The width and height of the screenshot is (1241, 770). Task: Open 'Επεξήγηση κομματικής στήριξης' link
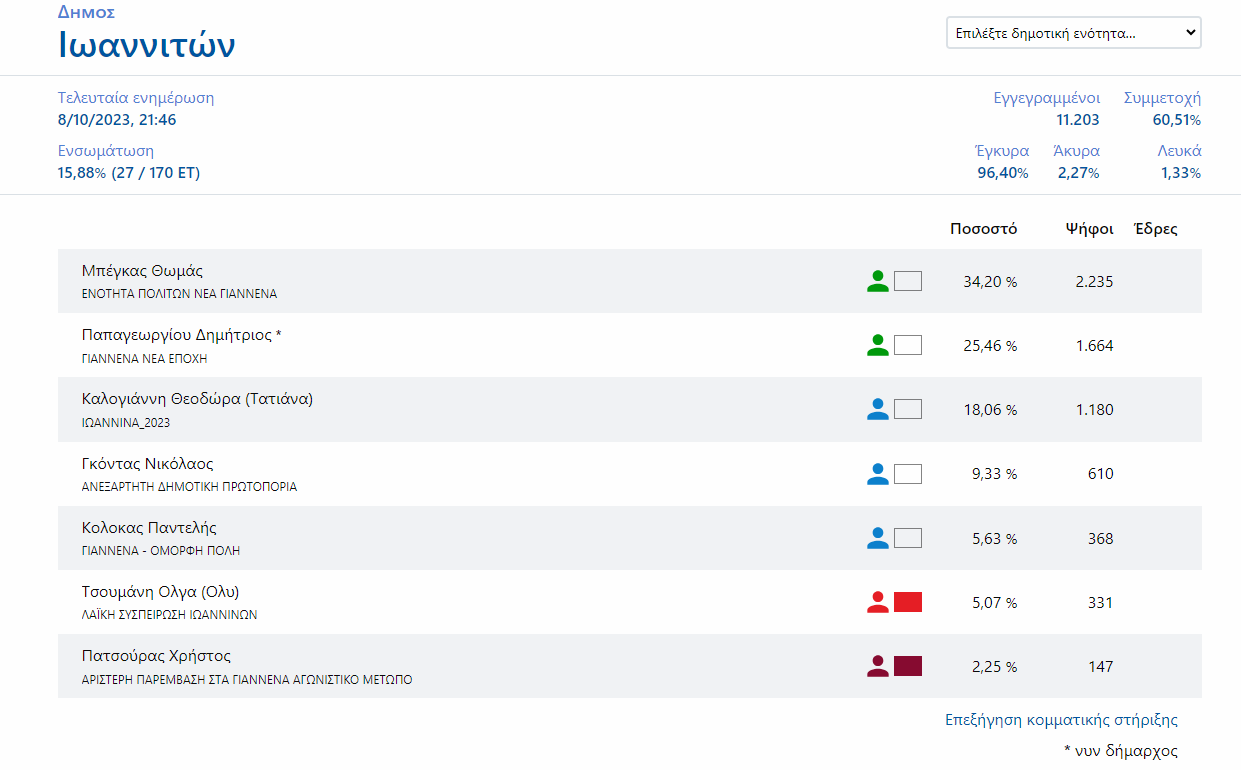pos(1061,720)
